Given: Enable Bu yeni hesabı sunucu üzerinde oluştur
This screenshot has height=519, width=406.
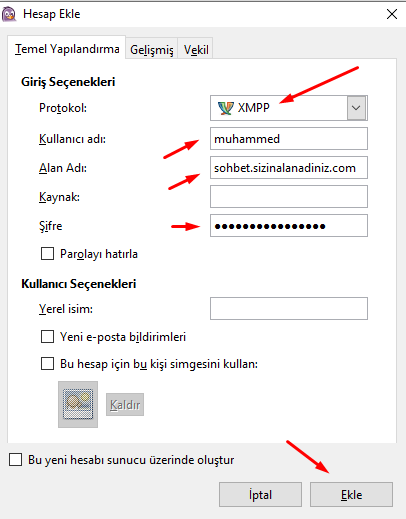Looking at the screenshot, I should click(x=16, y=459).
